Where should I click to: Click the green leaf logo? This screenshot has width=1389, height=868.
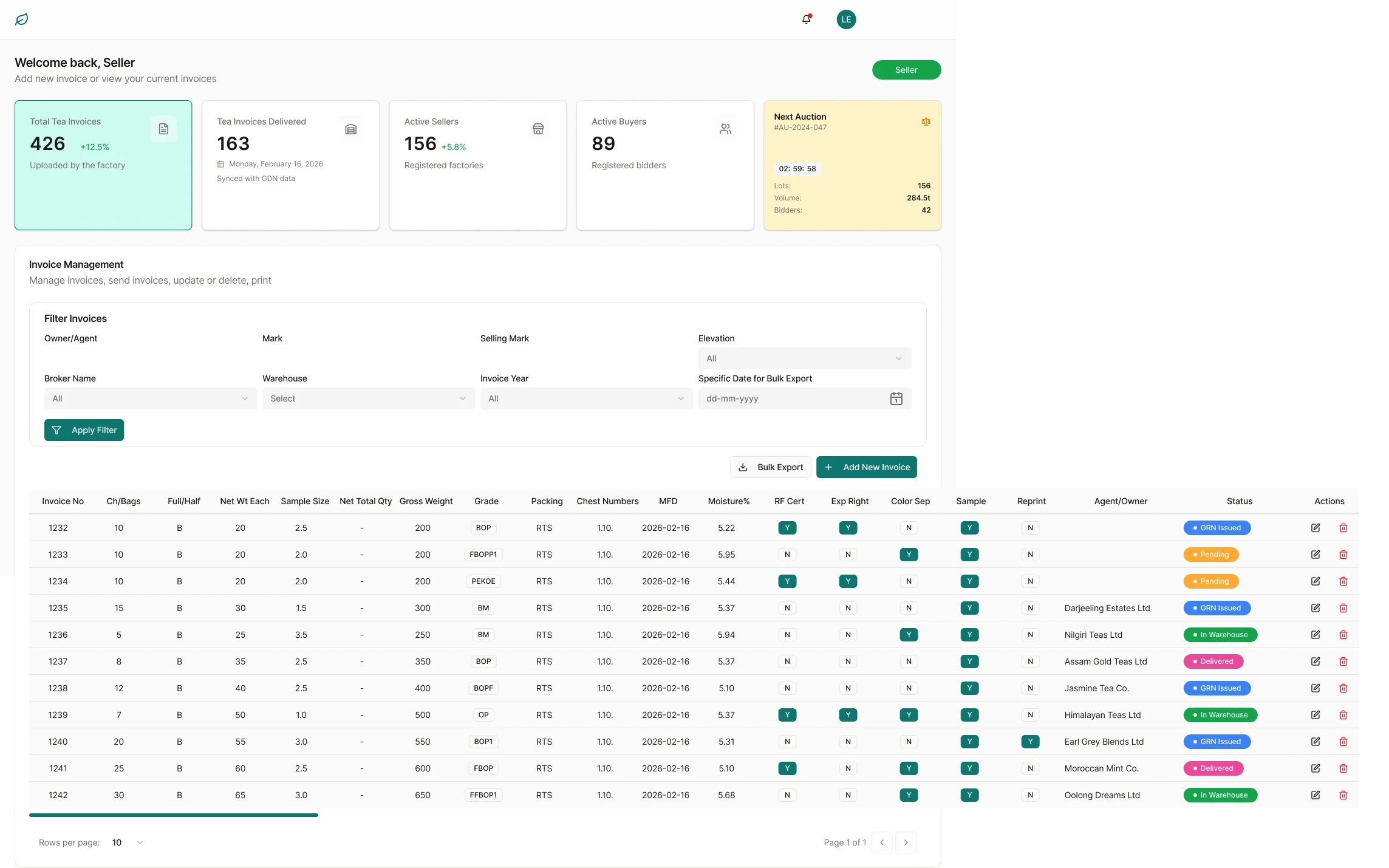22,19
